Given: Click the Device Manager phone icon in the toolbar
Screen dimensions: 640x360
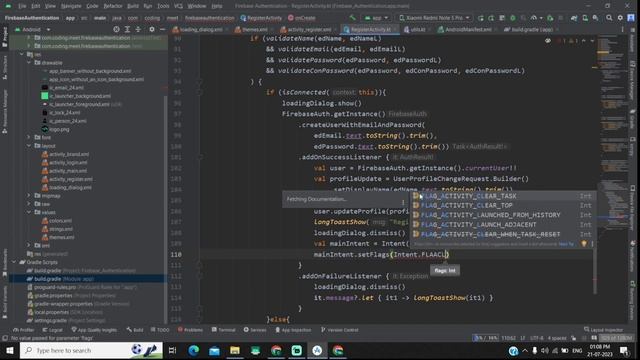Looking at the screenshot, I should [x=585, y=18].
